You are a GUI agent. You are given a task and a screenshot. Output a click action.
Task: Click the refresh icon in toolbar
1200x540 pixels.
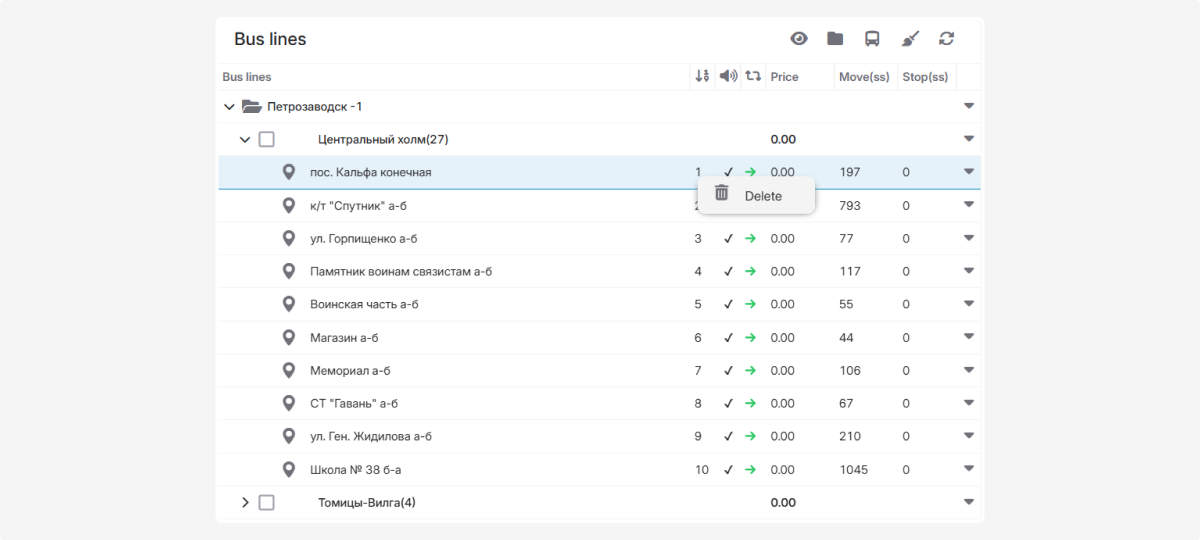[946, 39]
